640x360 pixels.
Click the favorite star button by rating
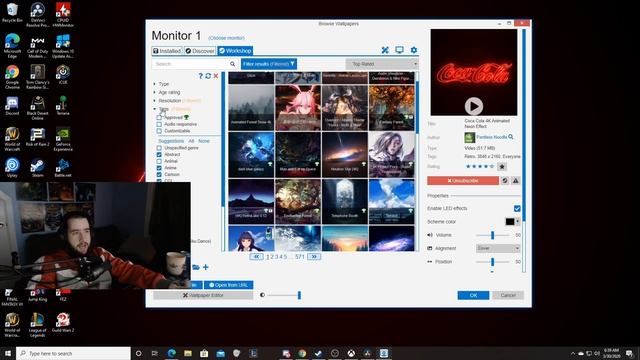[x=502, y=167]
